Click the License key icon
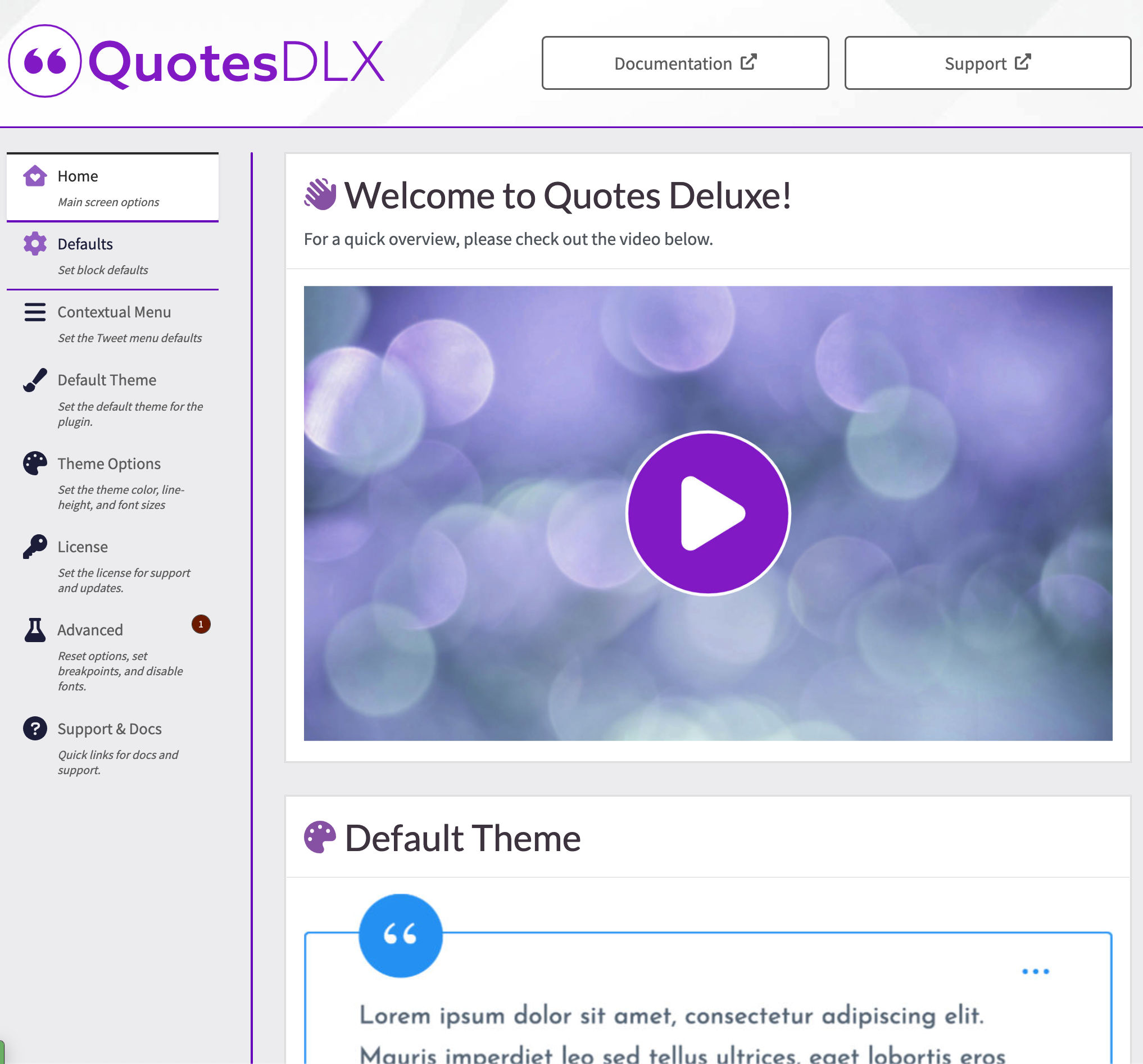The image size is (1143, 1064). pos(35,547)
